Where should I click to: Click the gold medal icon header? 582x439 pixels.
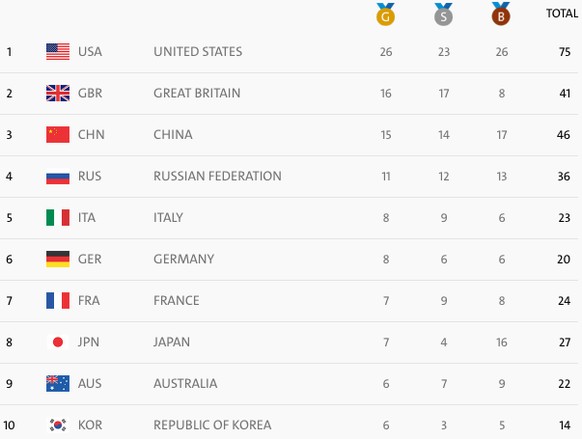click(x=385, y=14)
